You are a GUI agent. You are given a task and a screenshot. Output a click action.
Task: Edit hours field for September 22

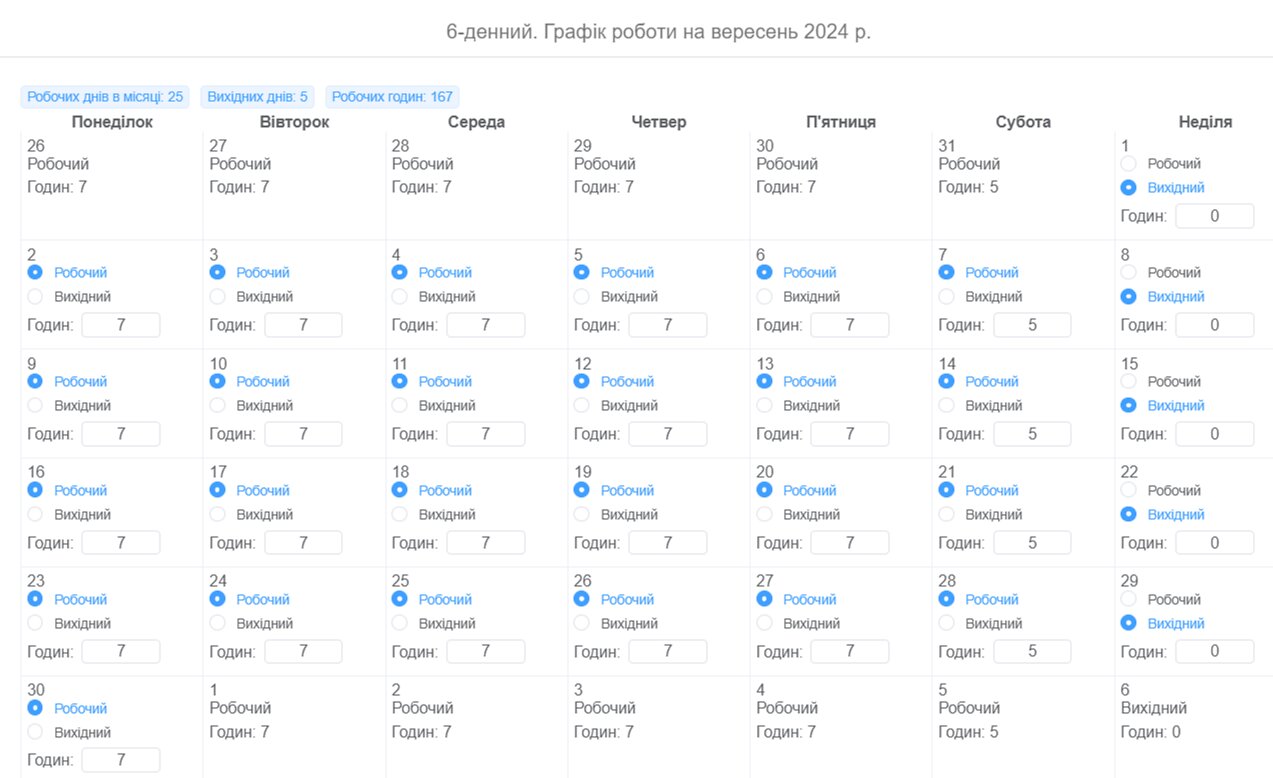[x=1214, y=543]
